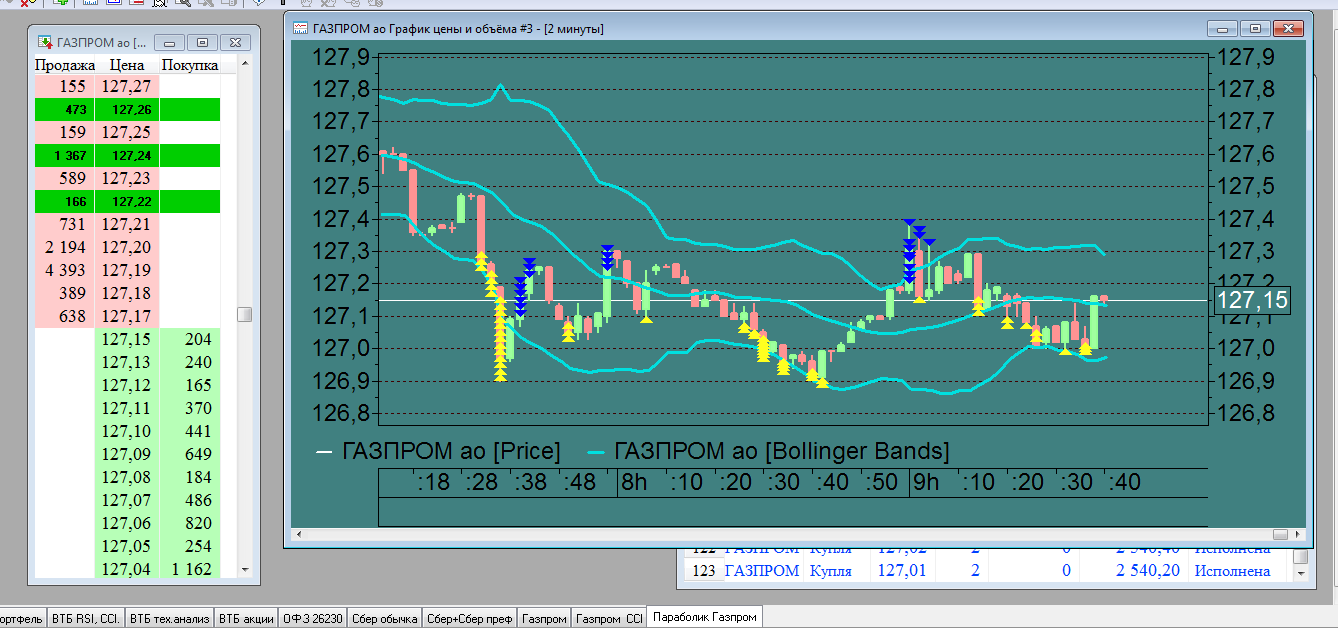1338x628 pixels.
Task: Close the ГАЗПРОМ ао order book window
Action: [x=235, y=43]
